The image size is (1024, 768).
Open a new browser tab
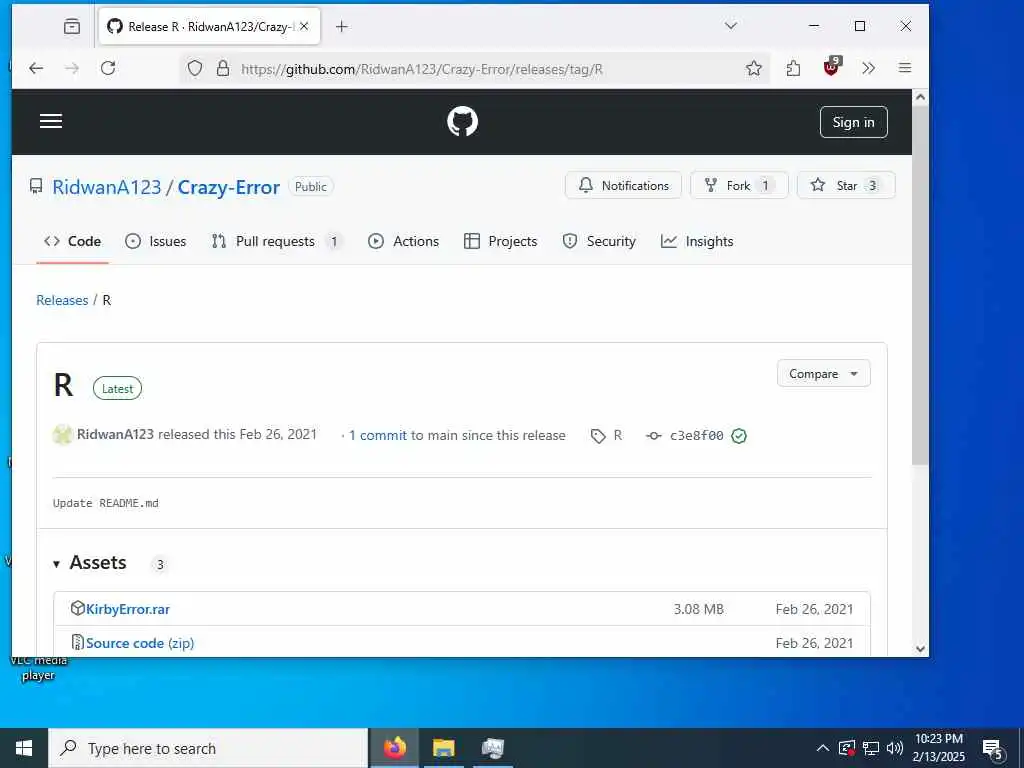click(341, 26)
